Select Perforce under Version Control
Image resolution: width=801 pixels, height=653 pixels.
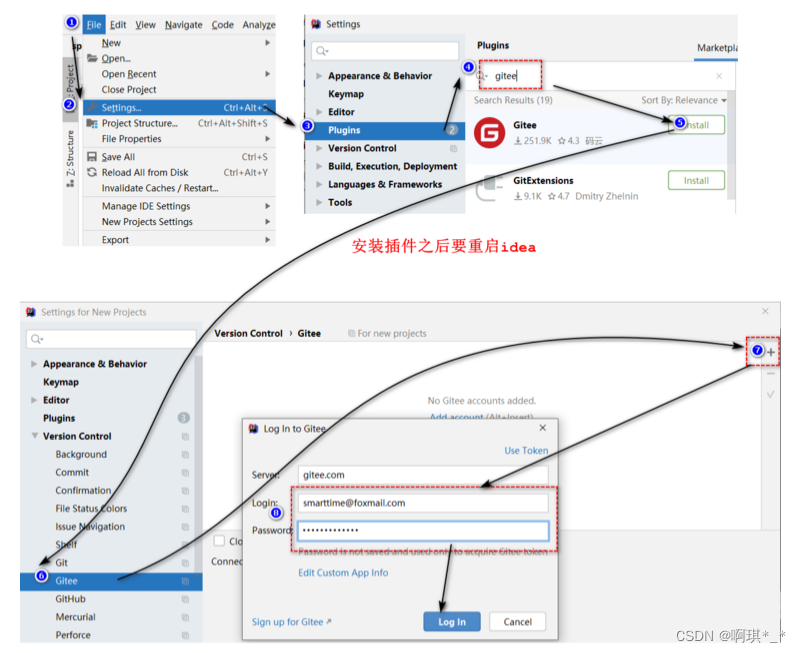click(73, 635)
